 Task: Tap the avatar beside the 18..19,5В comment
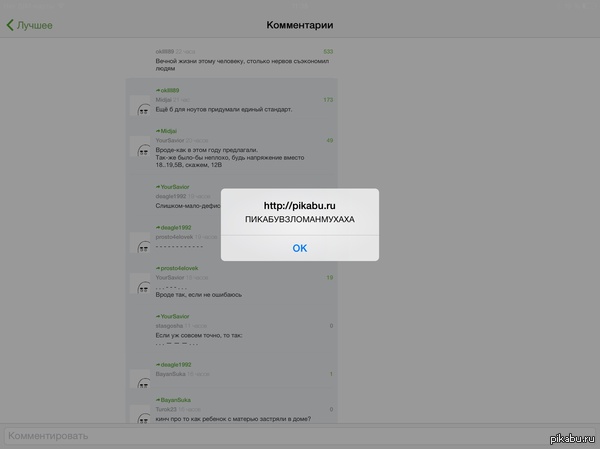[x=143, y=148]
